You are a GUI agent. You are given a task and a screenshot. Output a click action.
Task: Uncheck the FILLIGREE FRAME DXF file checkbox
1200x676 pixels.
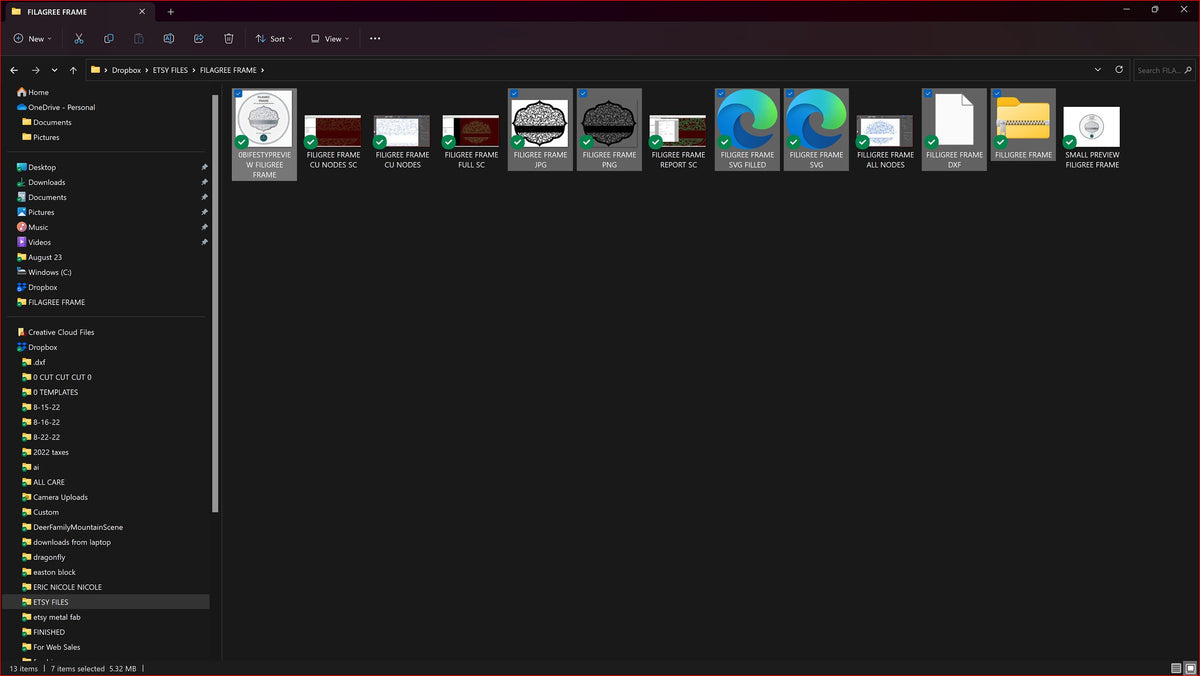(928, 93)
